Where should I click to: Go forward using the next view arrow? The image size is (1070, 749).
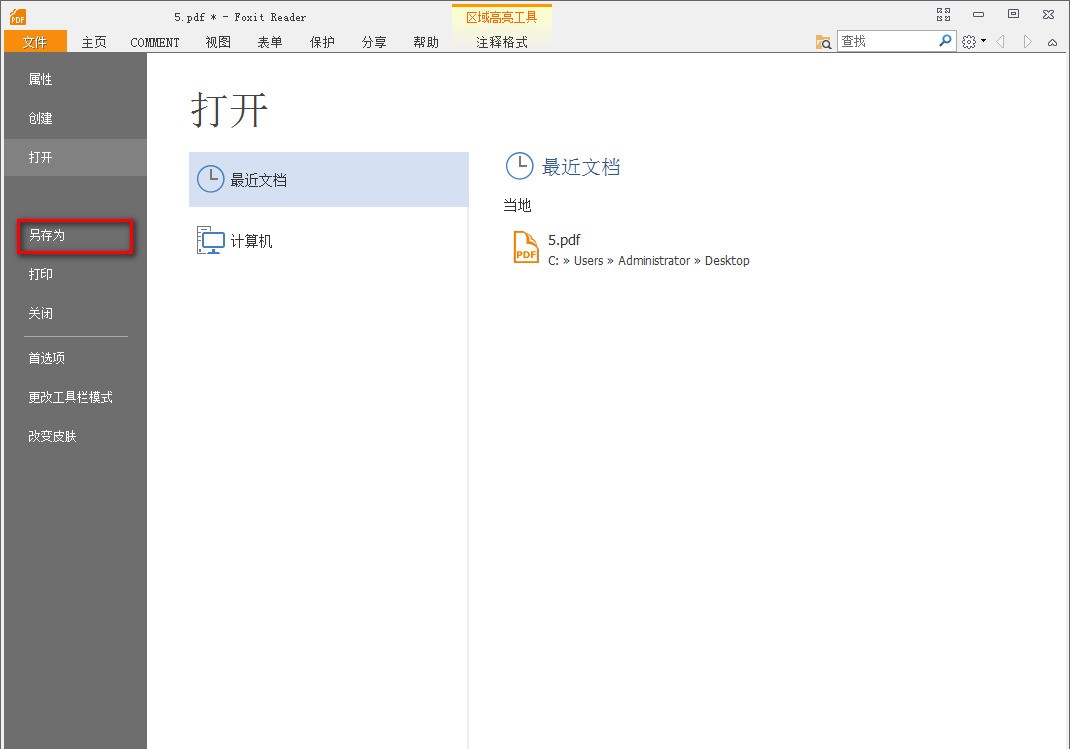1027,41
